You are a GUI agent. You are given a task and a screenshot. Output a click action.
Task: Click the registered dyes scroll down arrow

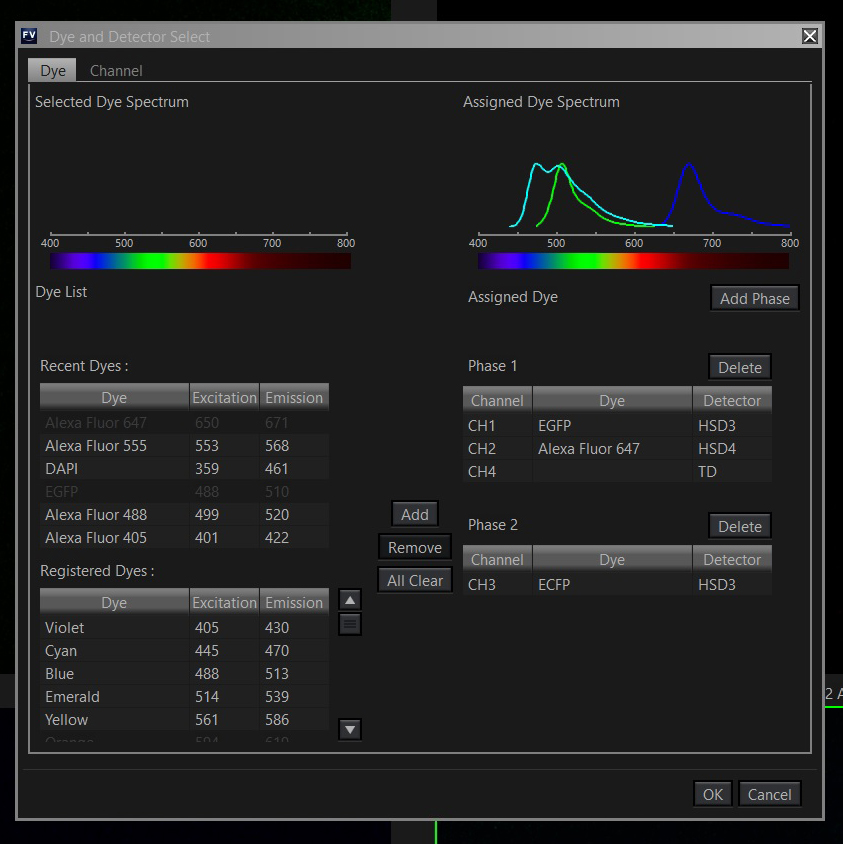pos(350,730)
